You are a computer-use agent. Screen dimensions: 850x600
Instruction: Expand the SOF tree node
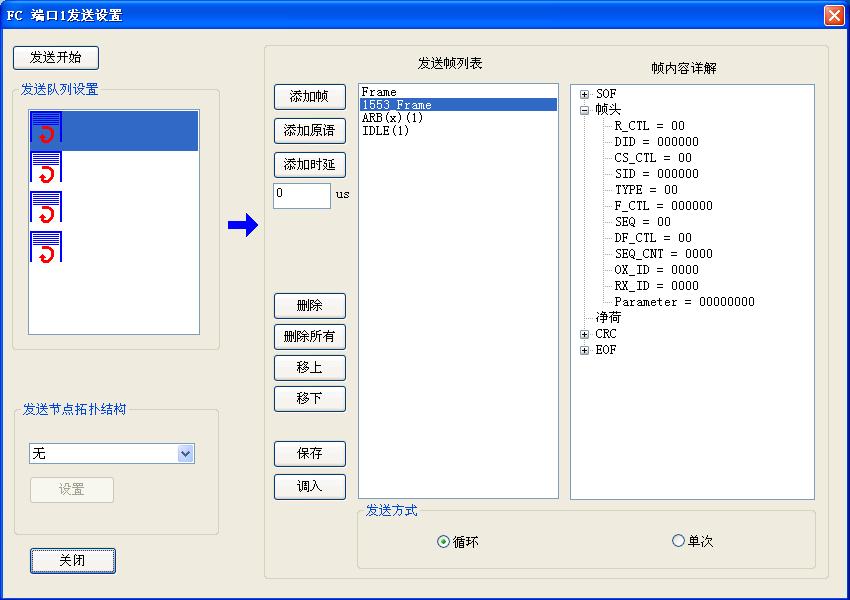[x=585, y=94]
